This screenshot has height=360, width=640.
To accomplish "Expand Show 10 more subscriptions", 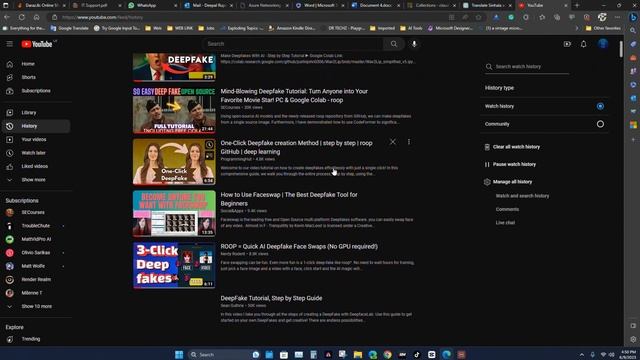I will [36, 307].
